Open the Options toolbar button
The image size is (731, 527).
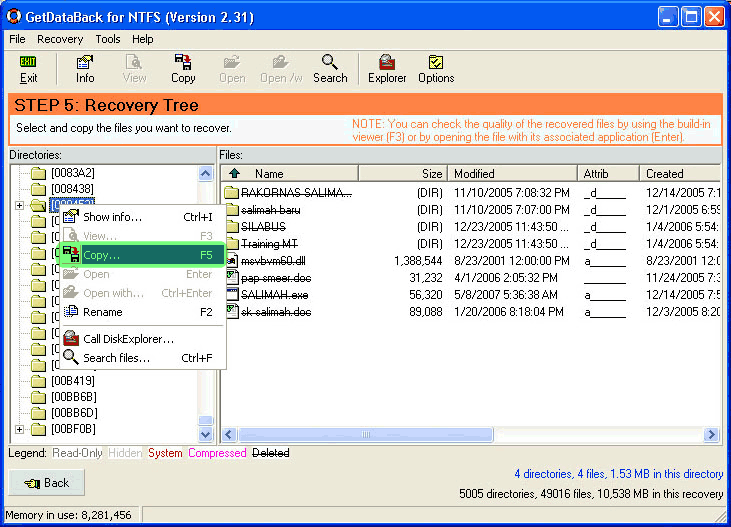pyautogui.click(x=436, y=69)
